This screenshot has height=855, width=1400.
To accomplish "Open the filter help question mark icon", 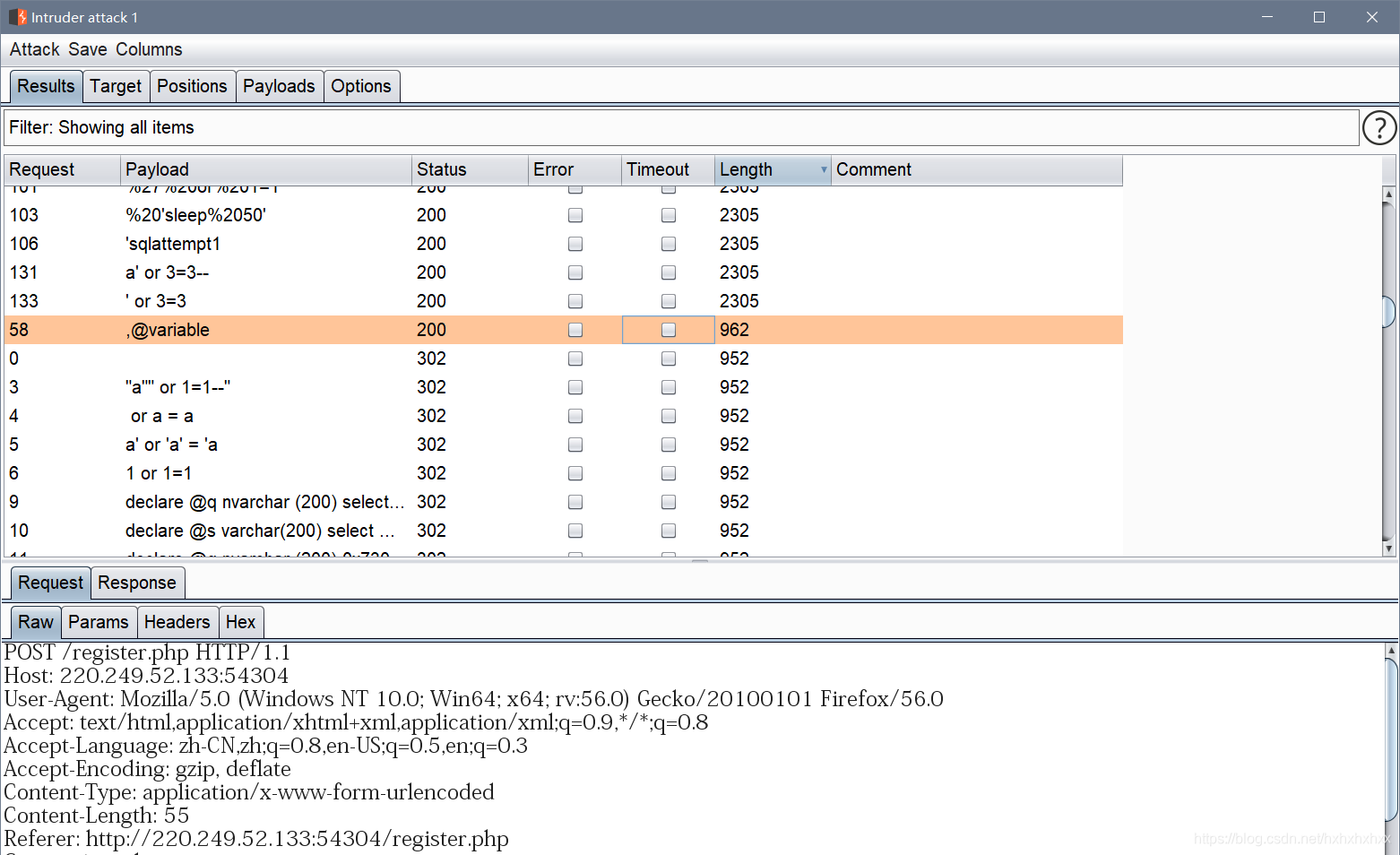I will coord(1378,127).
